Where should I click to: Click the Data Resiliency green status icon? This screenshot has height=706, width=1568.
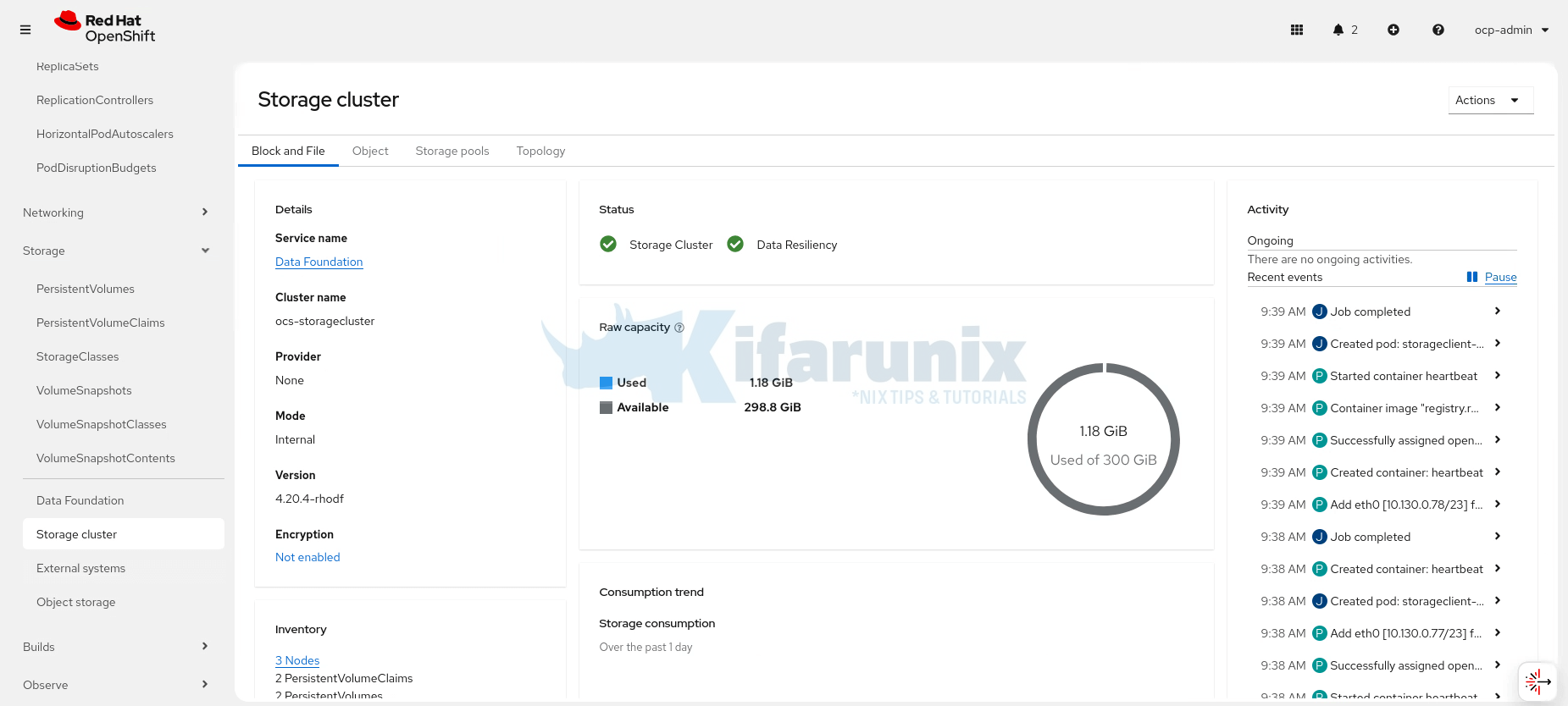(x=735, y=244)
